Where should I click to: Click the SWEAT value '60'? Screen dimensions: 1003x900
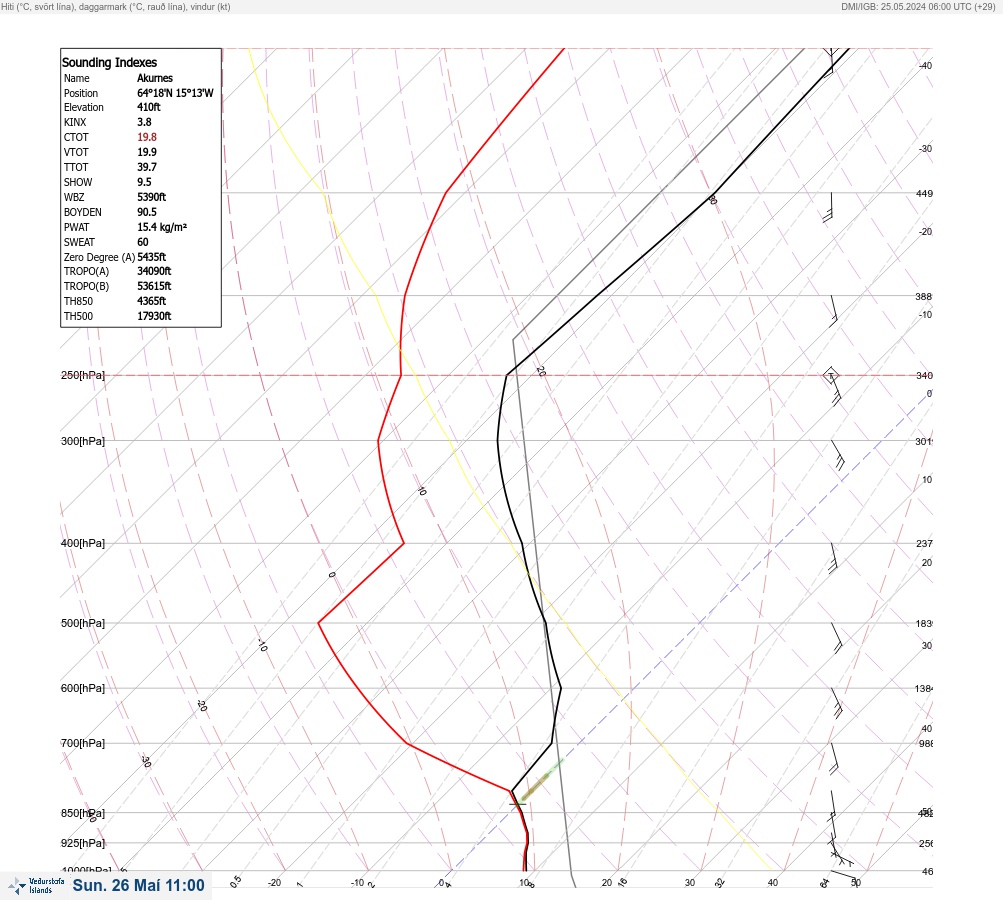coord(143,242)
